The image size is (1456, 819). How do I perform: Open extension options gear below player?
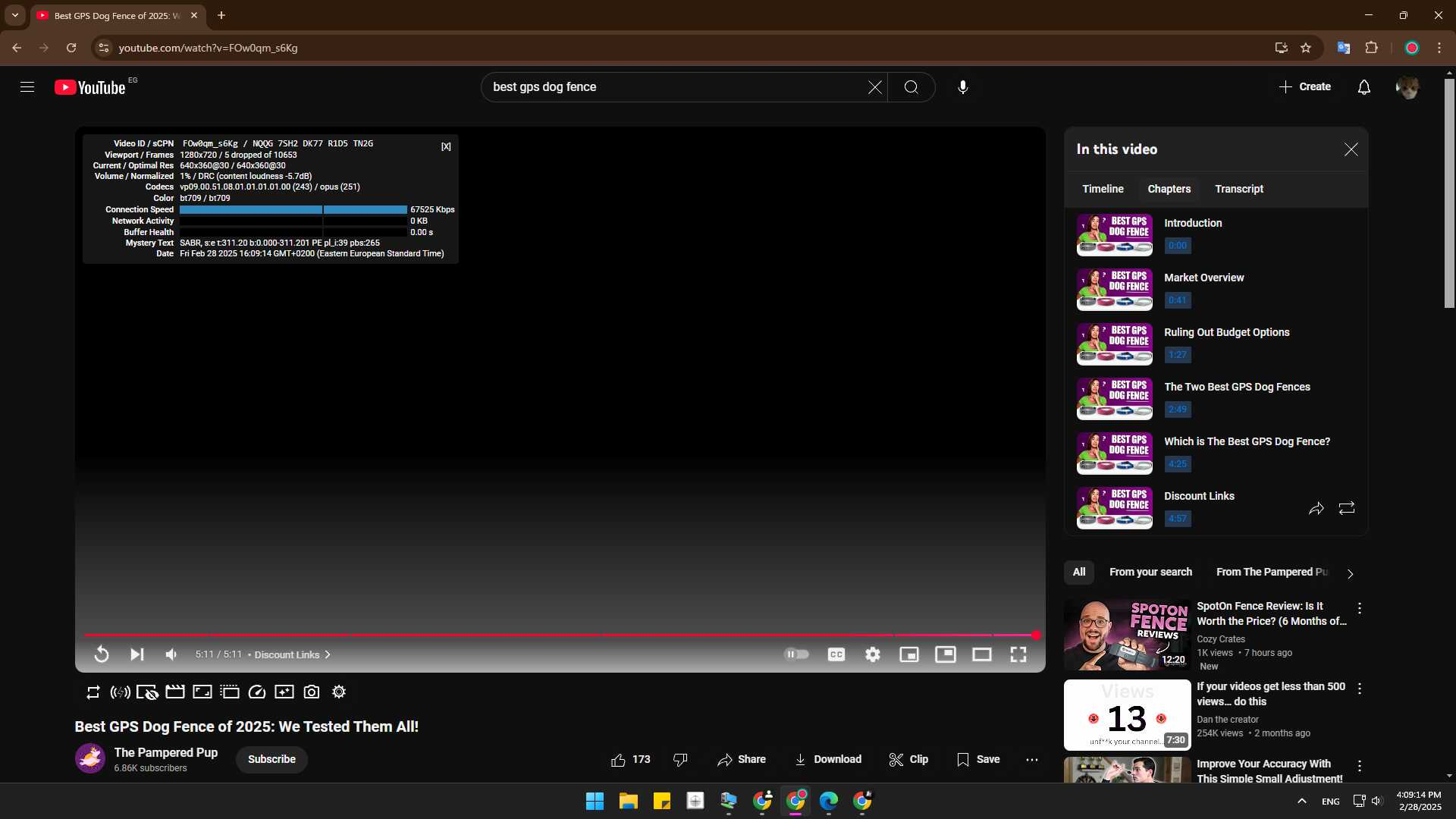click(x=339, y=692)
